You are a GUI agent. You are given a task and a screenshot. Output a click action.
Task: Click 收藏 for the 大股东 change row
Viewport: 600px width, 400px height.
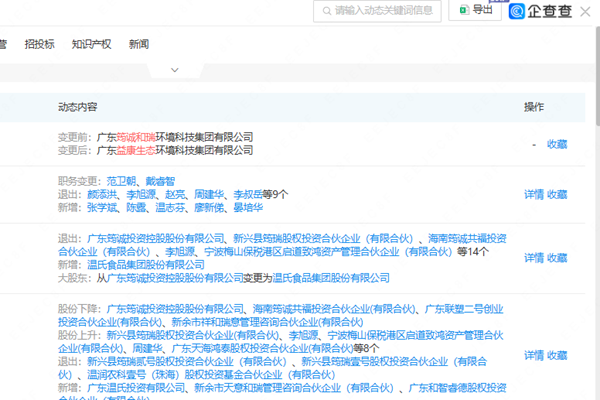coord(557,258)
